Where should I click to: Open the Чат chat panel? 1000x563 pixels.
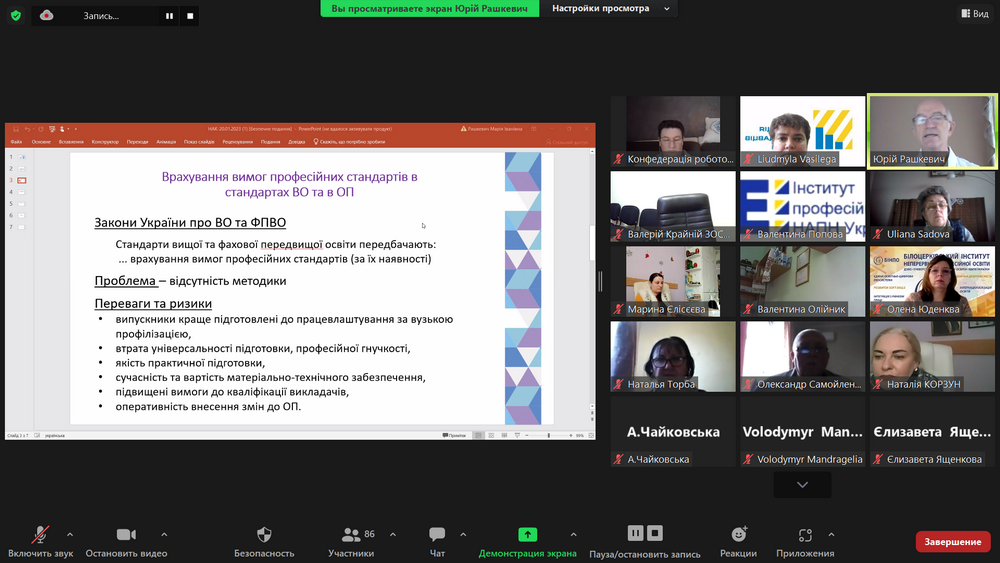click(438, 534)
